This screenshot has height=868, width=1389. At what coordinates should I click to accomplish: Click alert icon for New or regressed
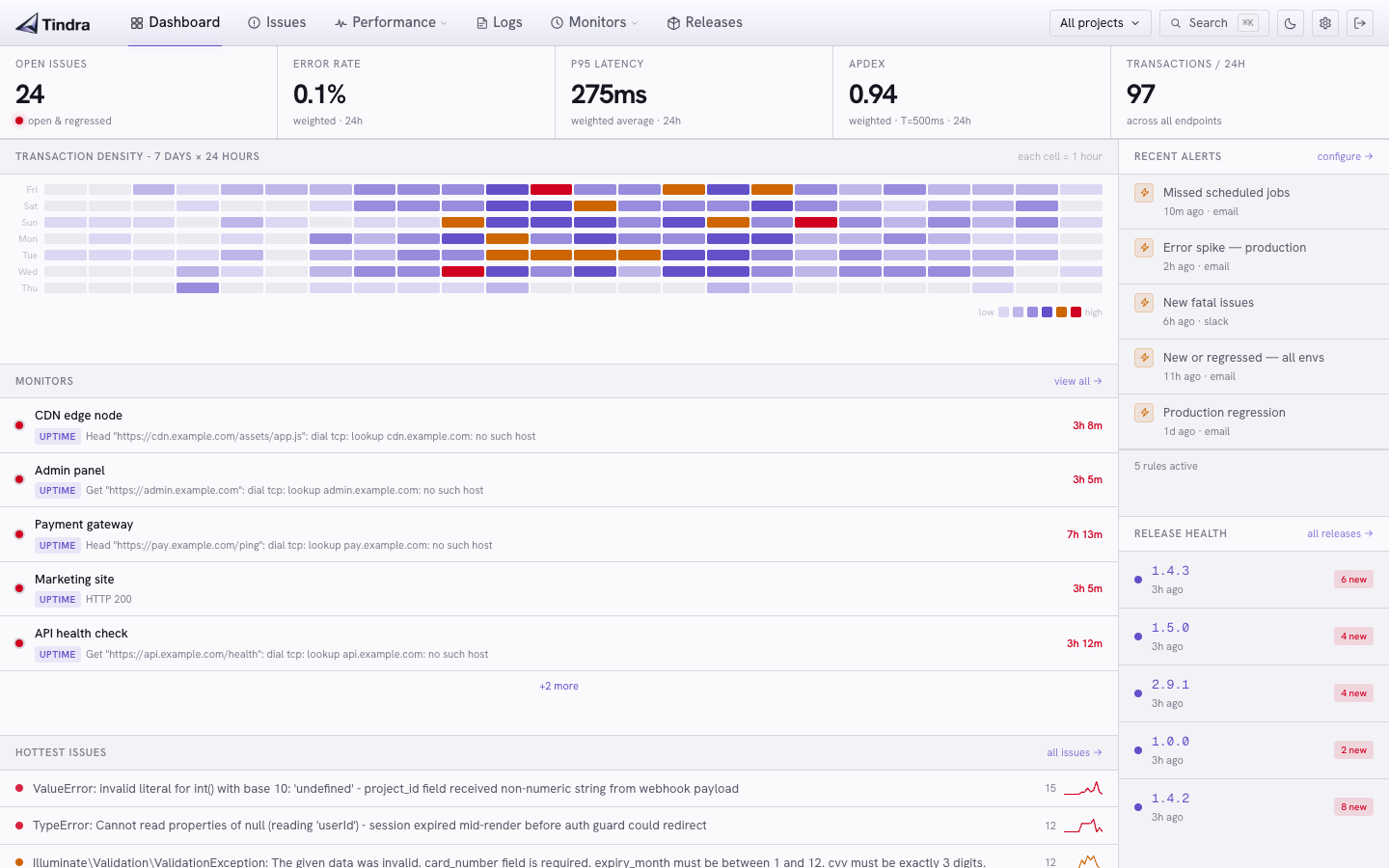(x=1144, y=357)
